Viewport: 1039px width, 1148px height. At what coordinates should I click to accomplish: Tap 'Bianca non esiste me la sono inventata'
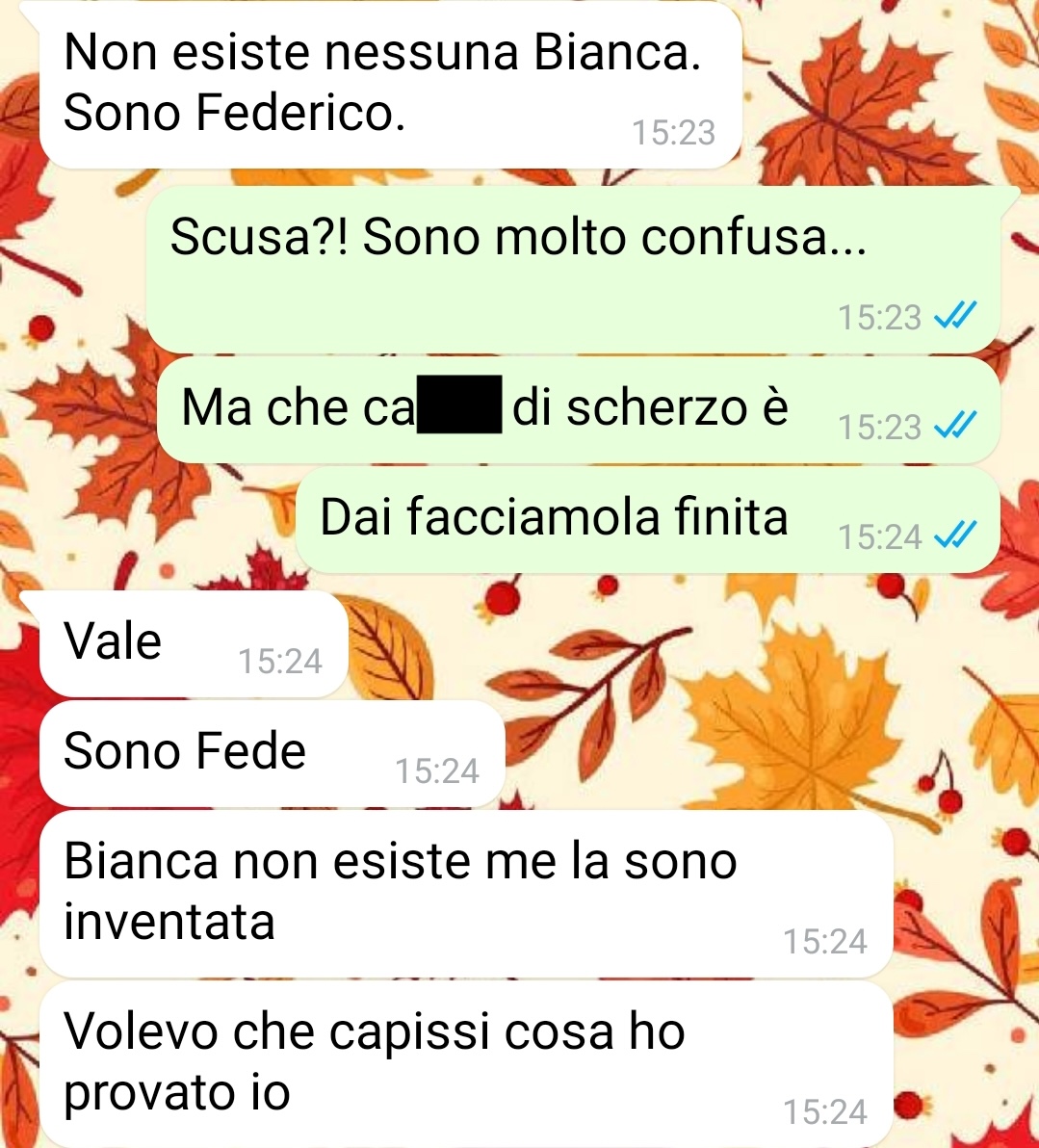coord(466,893)
